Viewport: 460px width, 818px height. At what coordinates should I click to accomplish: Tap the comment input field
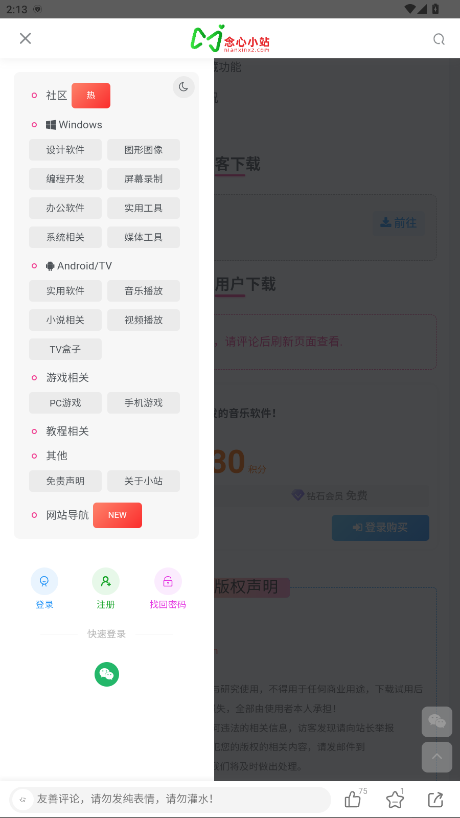pos(171,799)
